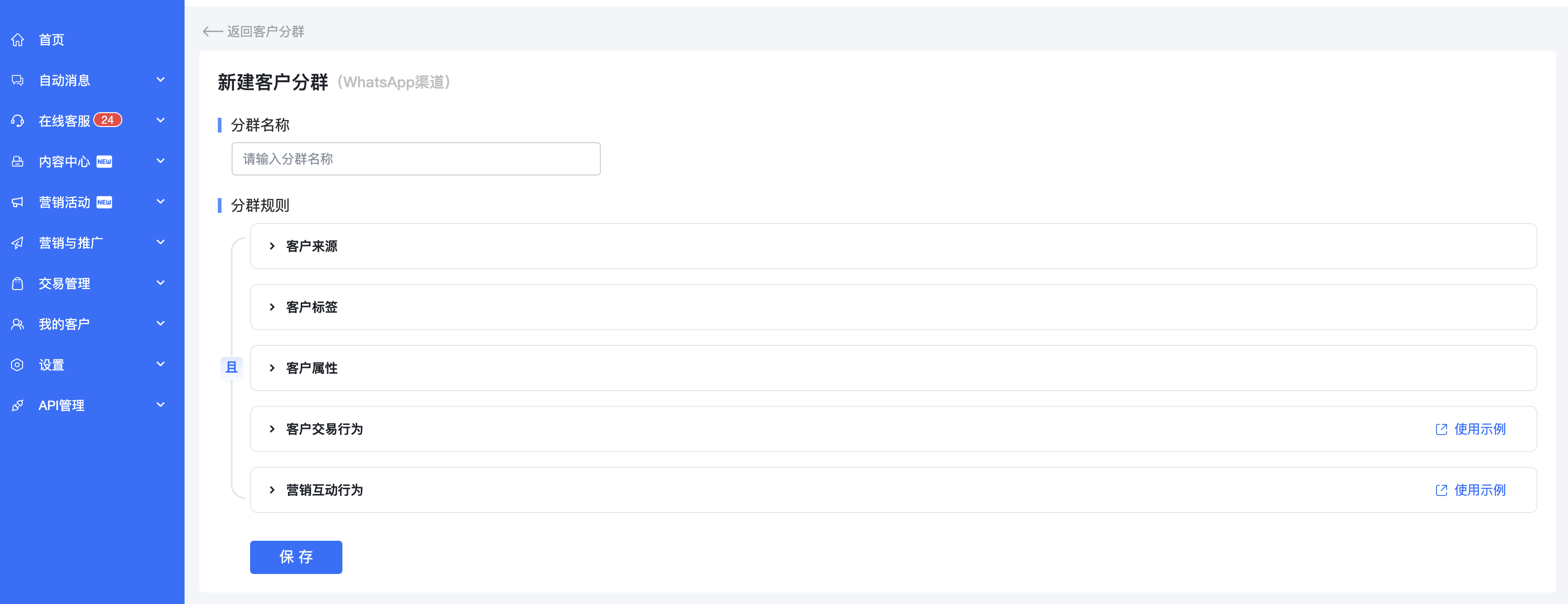Click the marketing campaign megaphone icon

[18, 202]
